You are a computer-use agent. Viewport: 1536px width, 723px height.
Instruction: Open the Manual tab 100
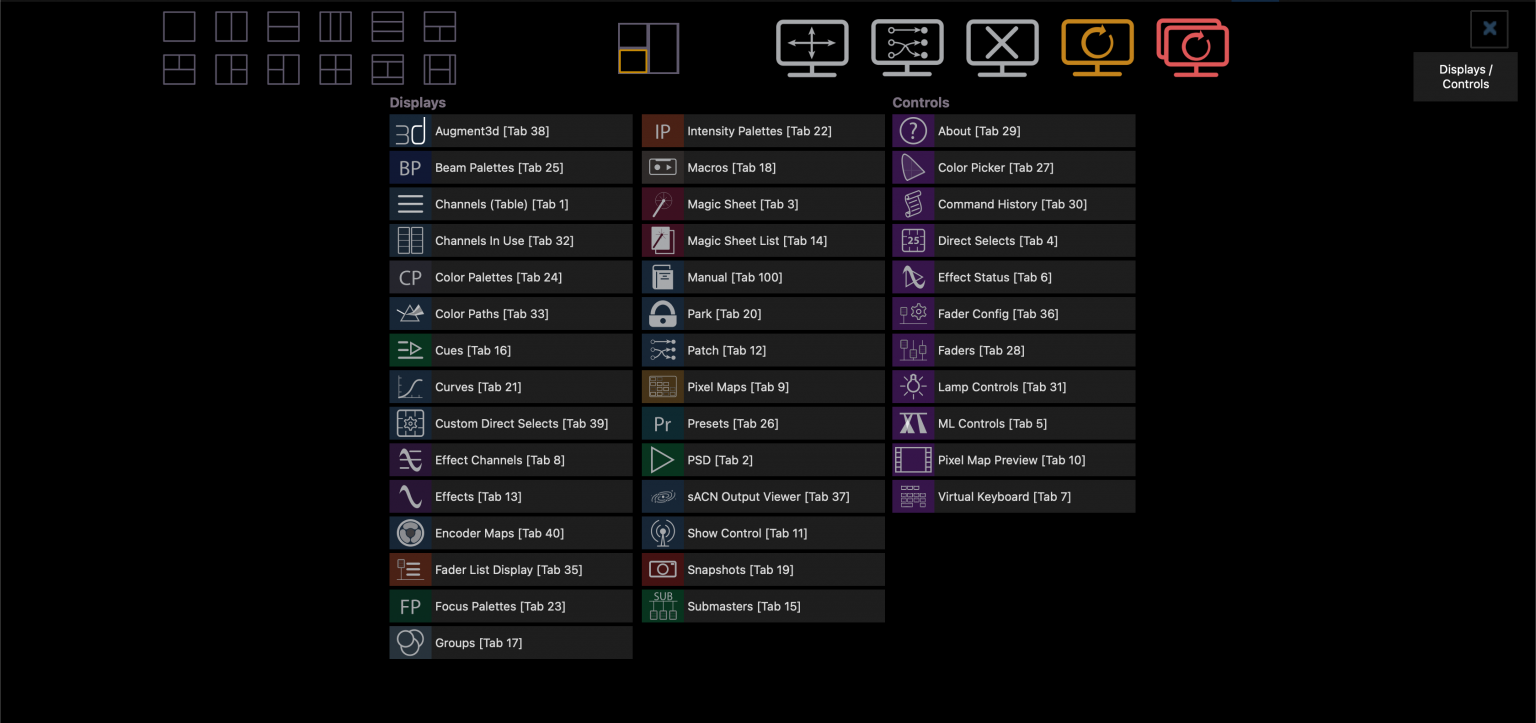point(763,277)
